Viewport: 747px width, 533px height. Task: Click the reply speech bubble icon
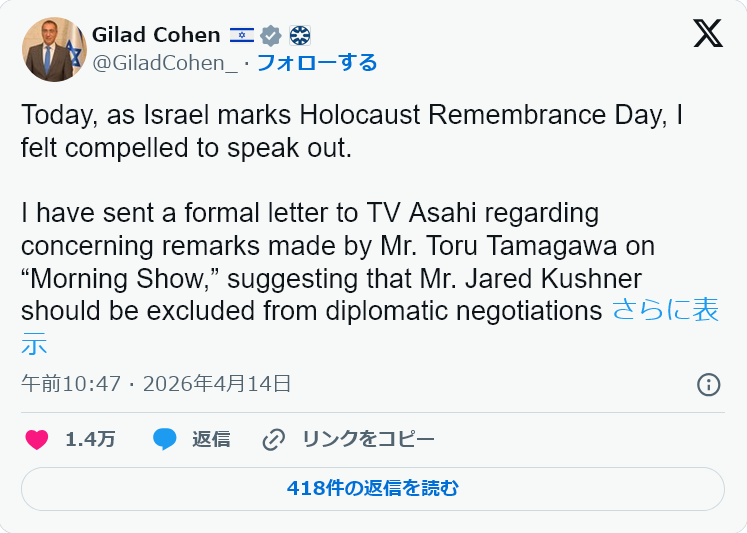coord(165,439)
